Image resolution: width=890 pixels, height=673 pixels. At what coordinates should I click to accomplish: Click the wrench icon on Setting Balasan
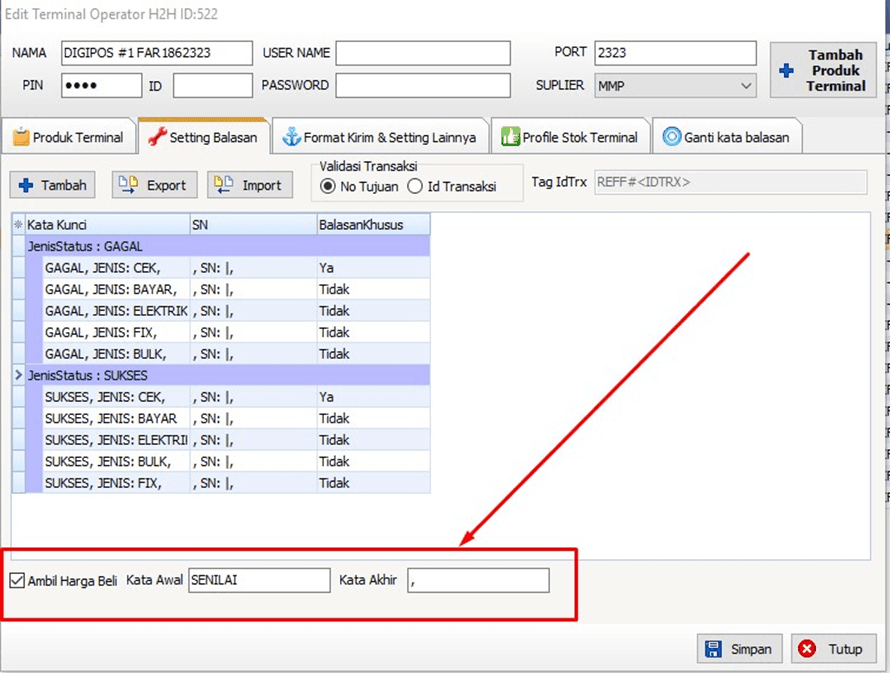tap(157, 137)
